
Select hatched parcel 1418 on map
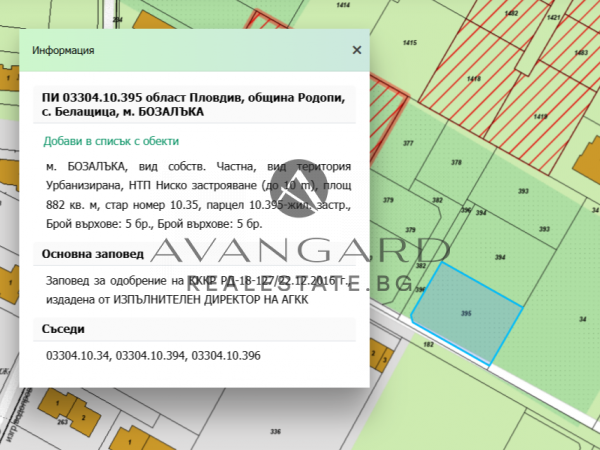474,79
